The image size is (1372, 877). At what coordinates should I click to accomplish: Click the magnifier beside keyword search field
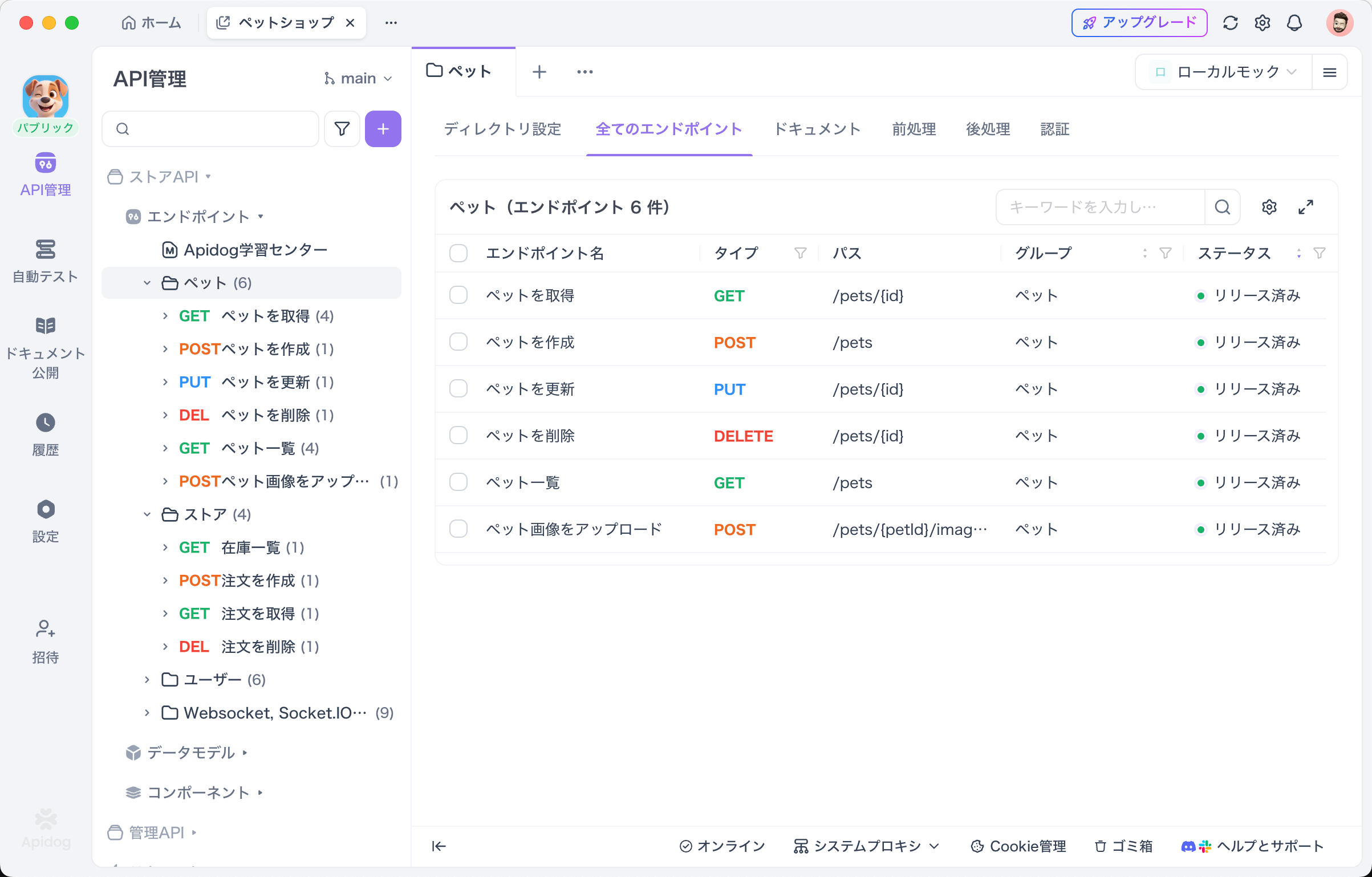[x=1222, y=207]
